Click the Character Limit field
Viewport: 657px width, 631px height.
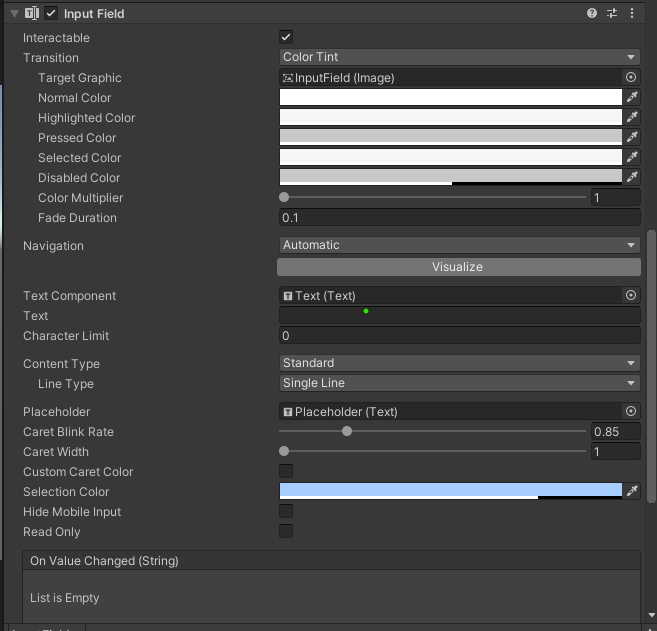[460, 336]
